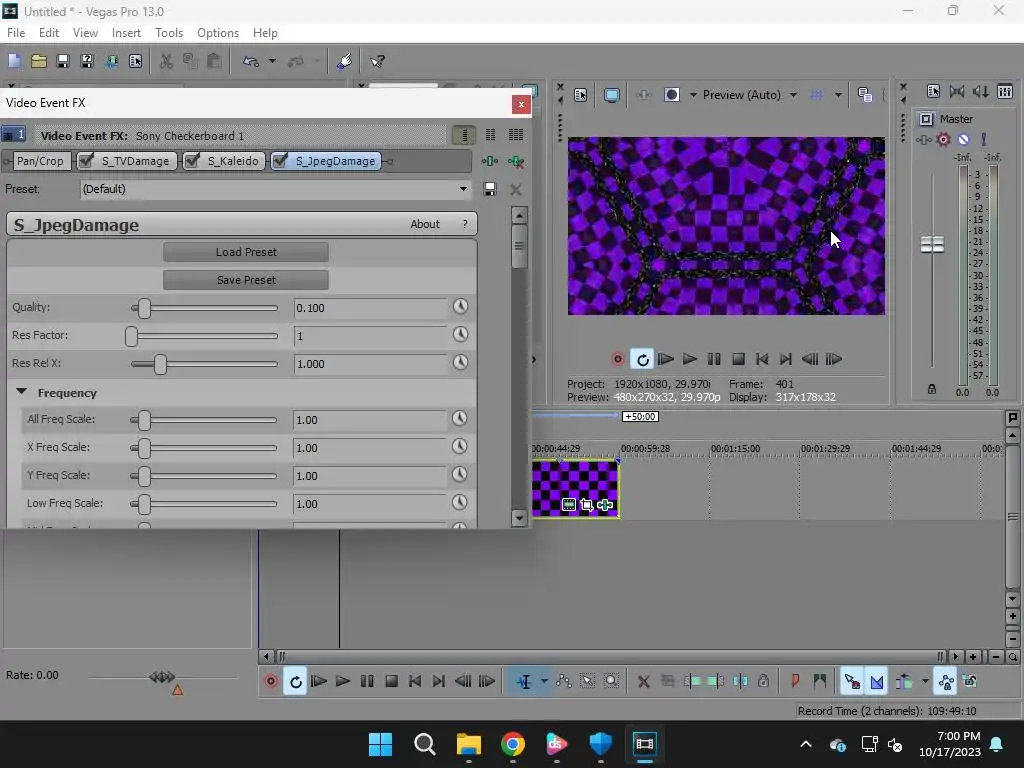Save the project with the floppy icon
Viewport: 1024px width, 768px height.
click(x=63, y=61)
